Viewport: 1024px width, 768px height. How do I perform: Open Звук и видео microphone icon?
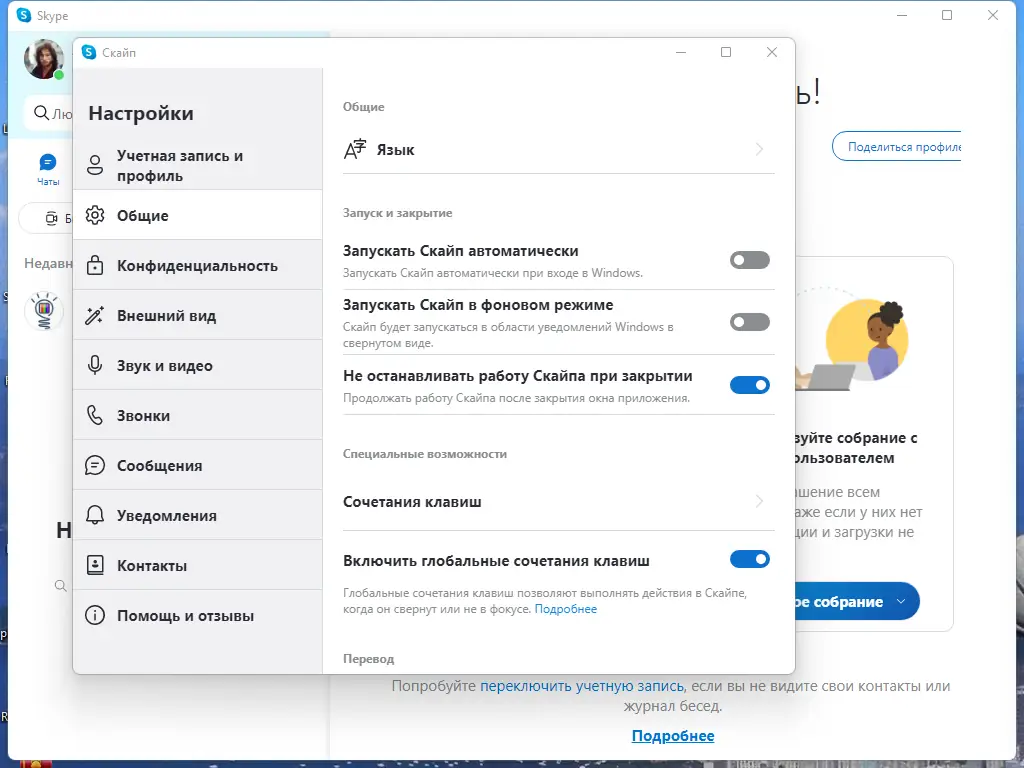coord(95,365)
